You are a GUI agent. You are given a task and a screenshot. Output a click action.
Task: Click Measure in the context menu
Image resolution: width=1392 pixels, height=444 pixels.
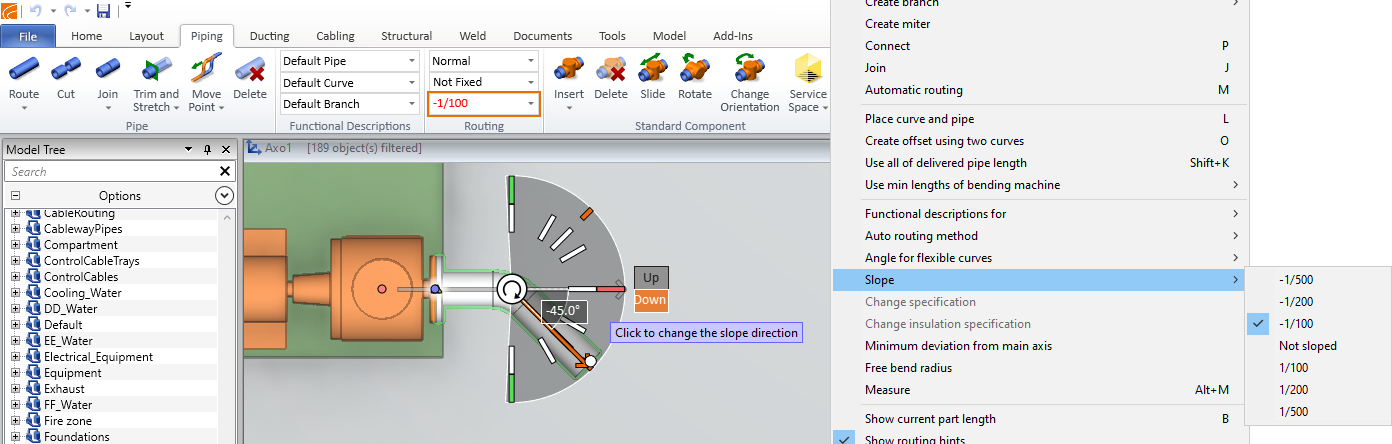(x=1040, y=390)
